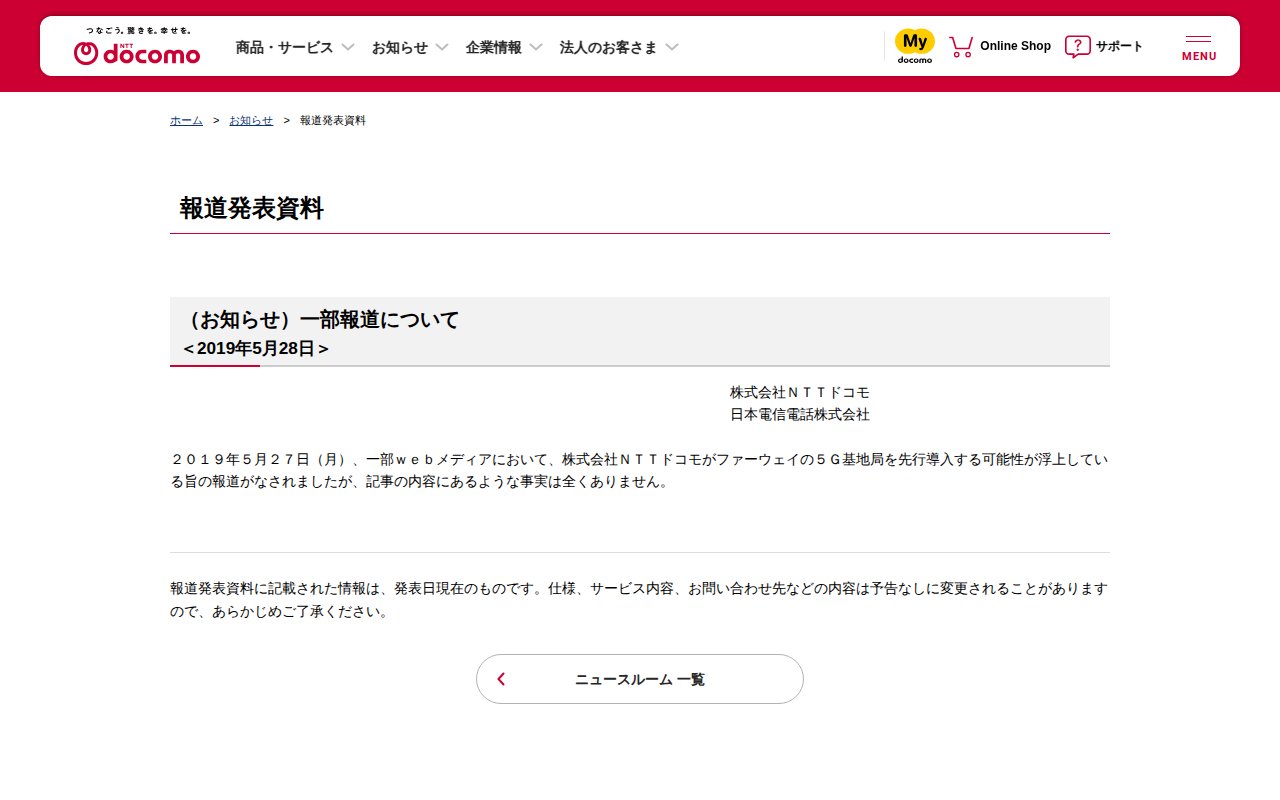This screenshot has height=800, width=1280.
Task: Expand the 法人のお客さま chevron
Action: tap(672, 47)
